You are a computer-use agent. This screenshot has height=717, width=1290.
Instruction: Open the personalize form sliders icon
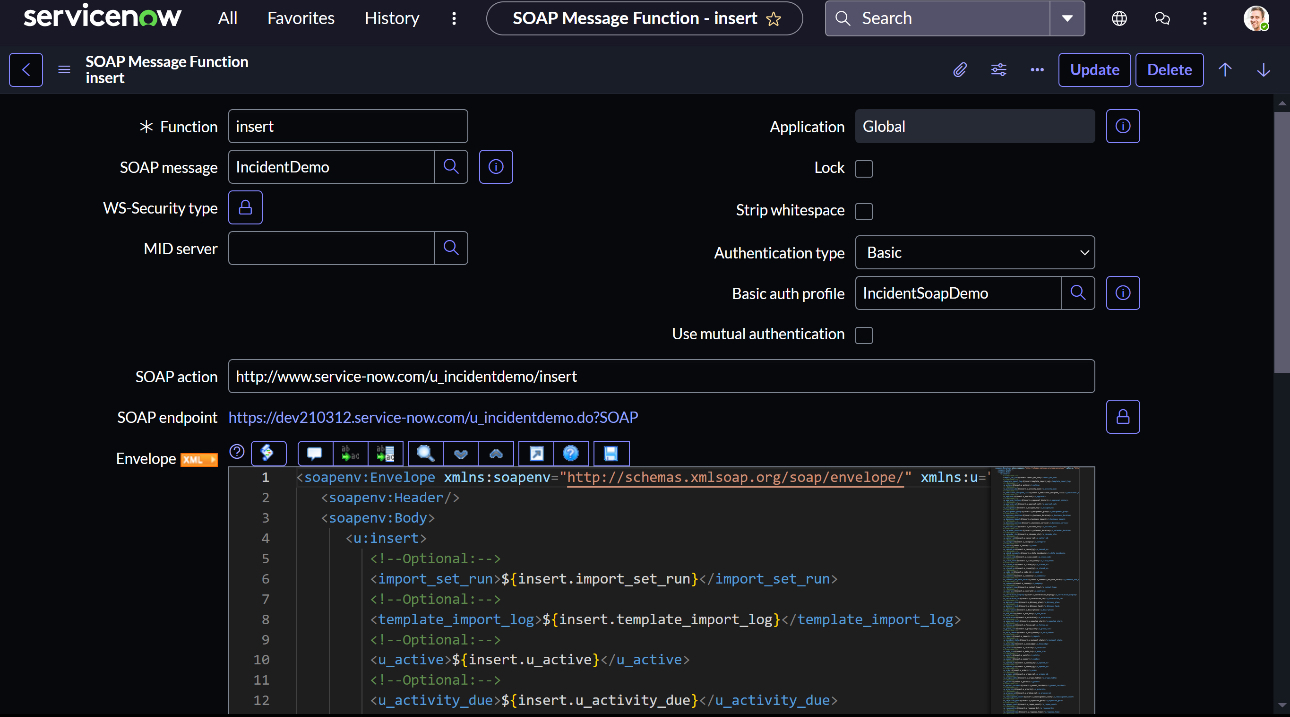point(999,70)
